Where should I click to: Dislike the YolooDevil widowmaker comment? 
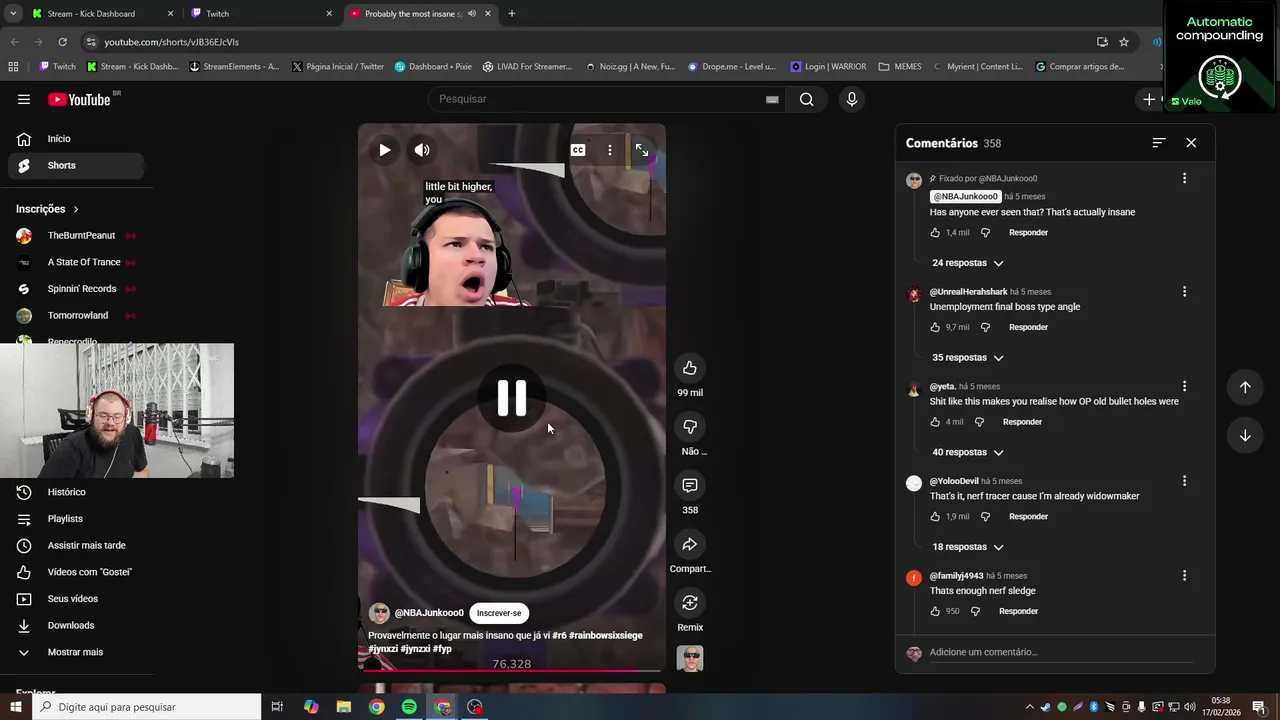985,517
